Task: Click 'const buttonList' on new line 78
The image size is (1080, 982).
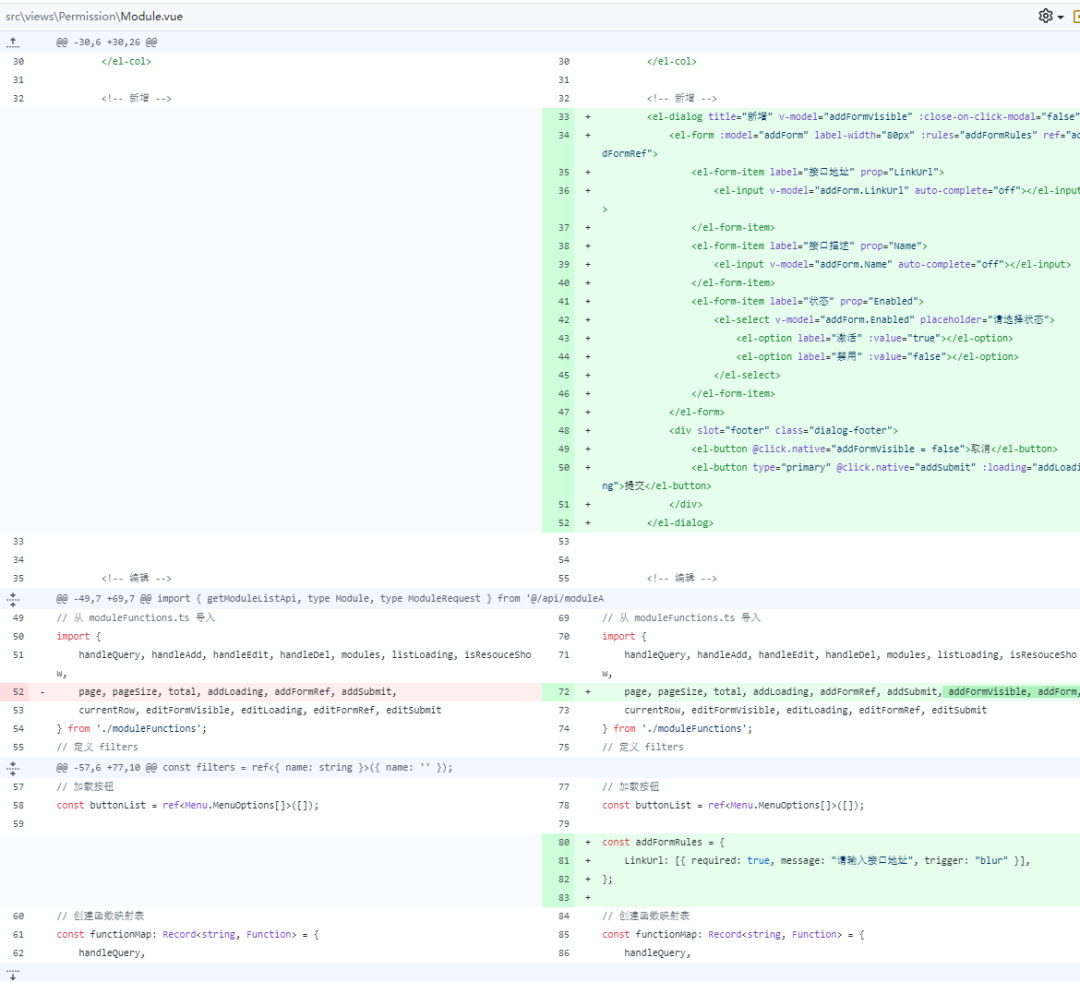Action: click(733, 805)
